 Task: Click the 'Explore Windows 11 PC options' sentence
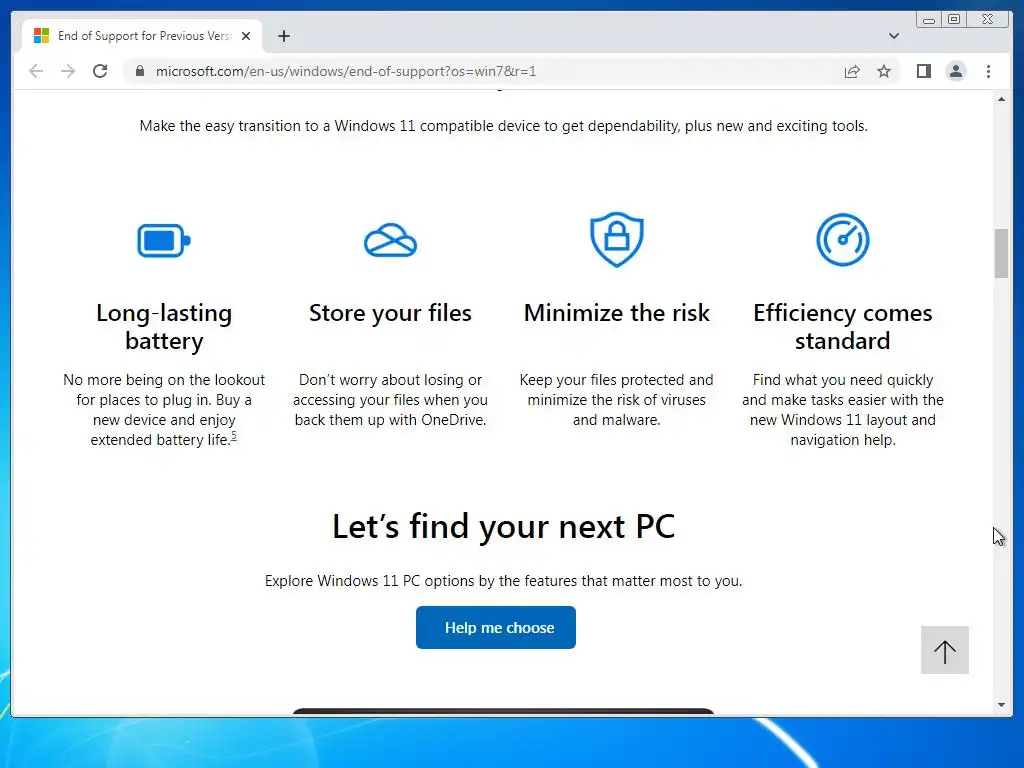point(504,581)
